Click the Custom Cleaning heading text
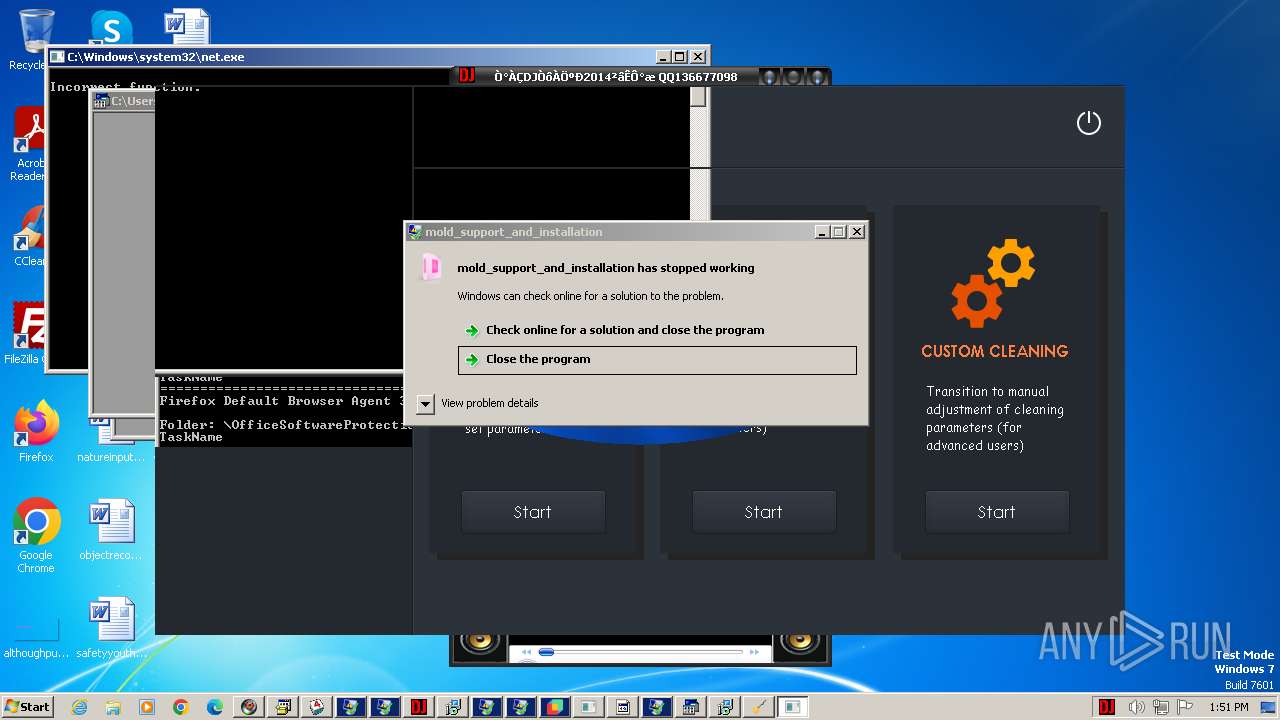 click(x=995, y=351)
